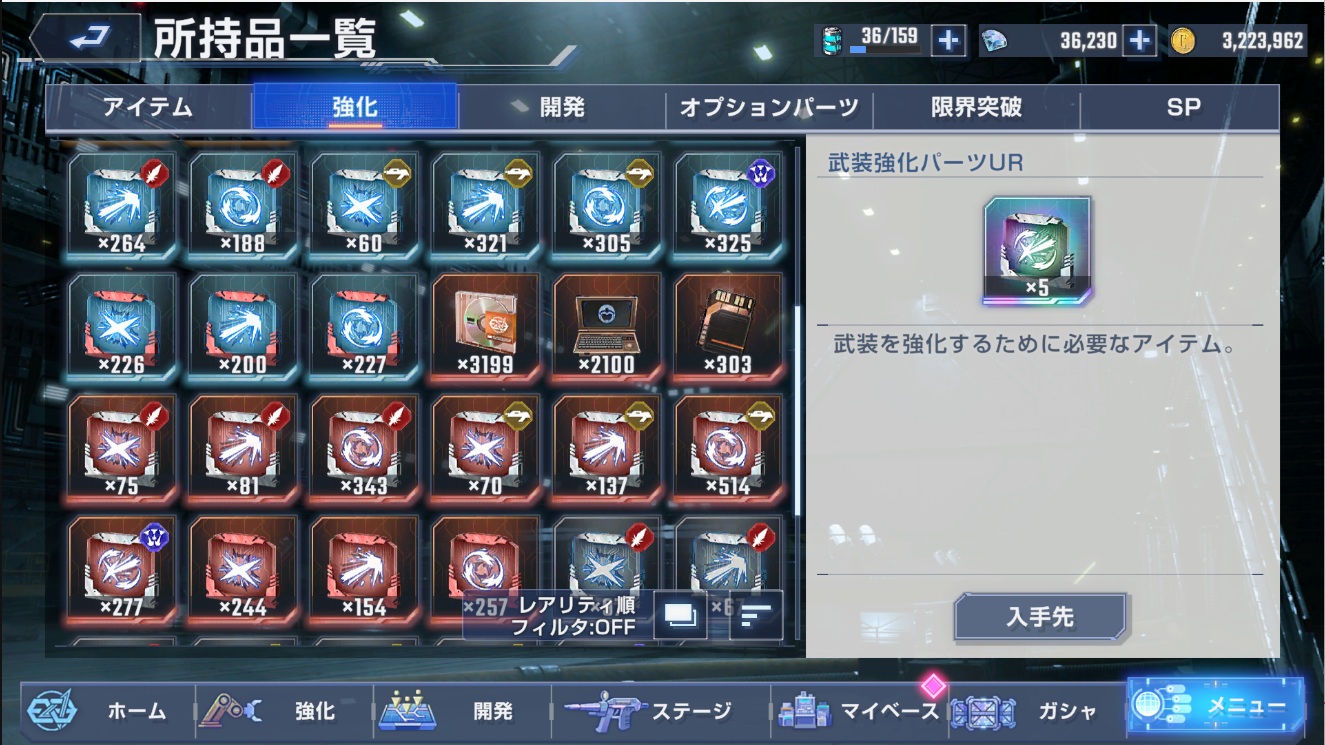Image resolution: width=1325 pixels, height=745 pixels.
Task: Toggle the list view mode icon
Action: click(x=680, y=614)
